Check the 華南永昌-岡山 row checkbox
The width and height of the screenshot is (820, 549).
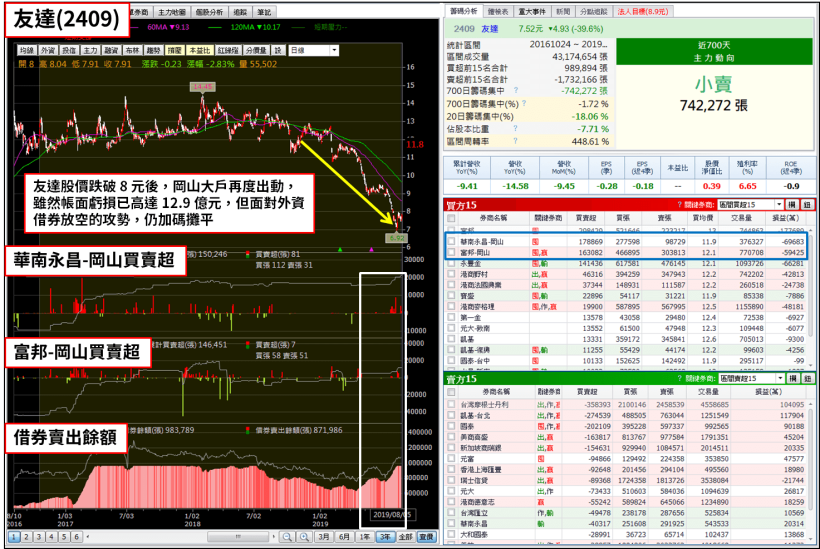pyautogui.click(x=451, y=242)
